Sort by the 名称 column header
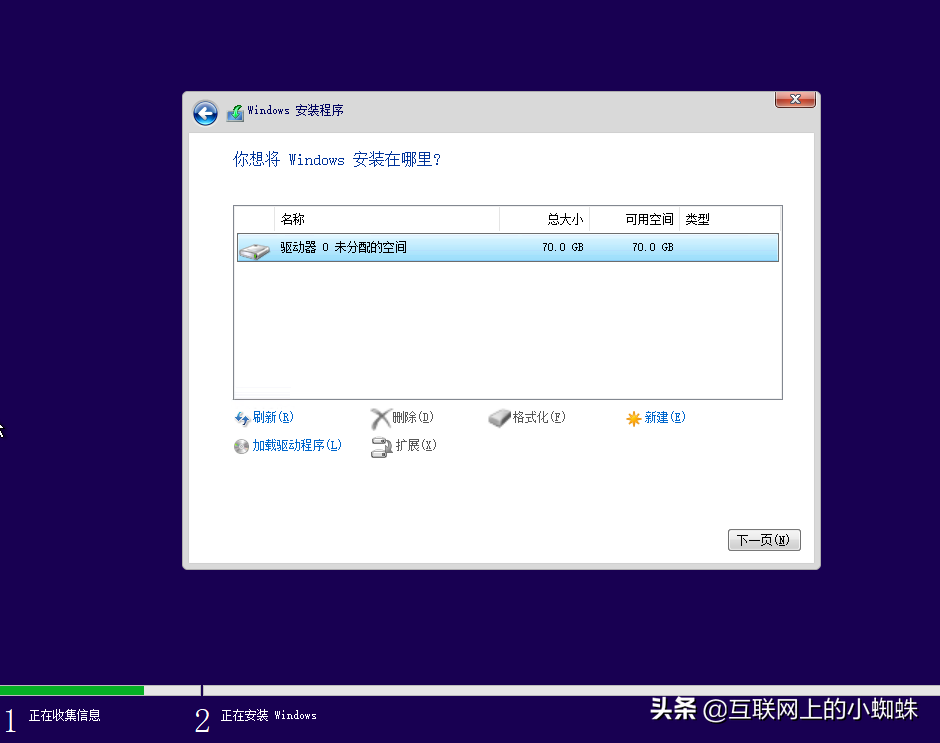The height and width of the screenshot is (743, 940). [386, 220]
